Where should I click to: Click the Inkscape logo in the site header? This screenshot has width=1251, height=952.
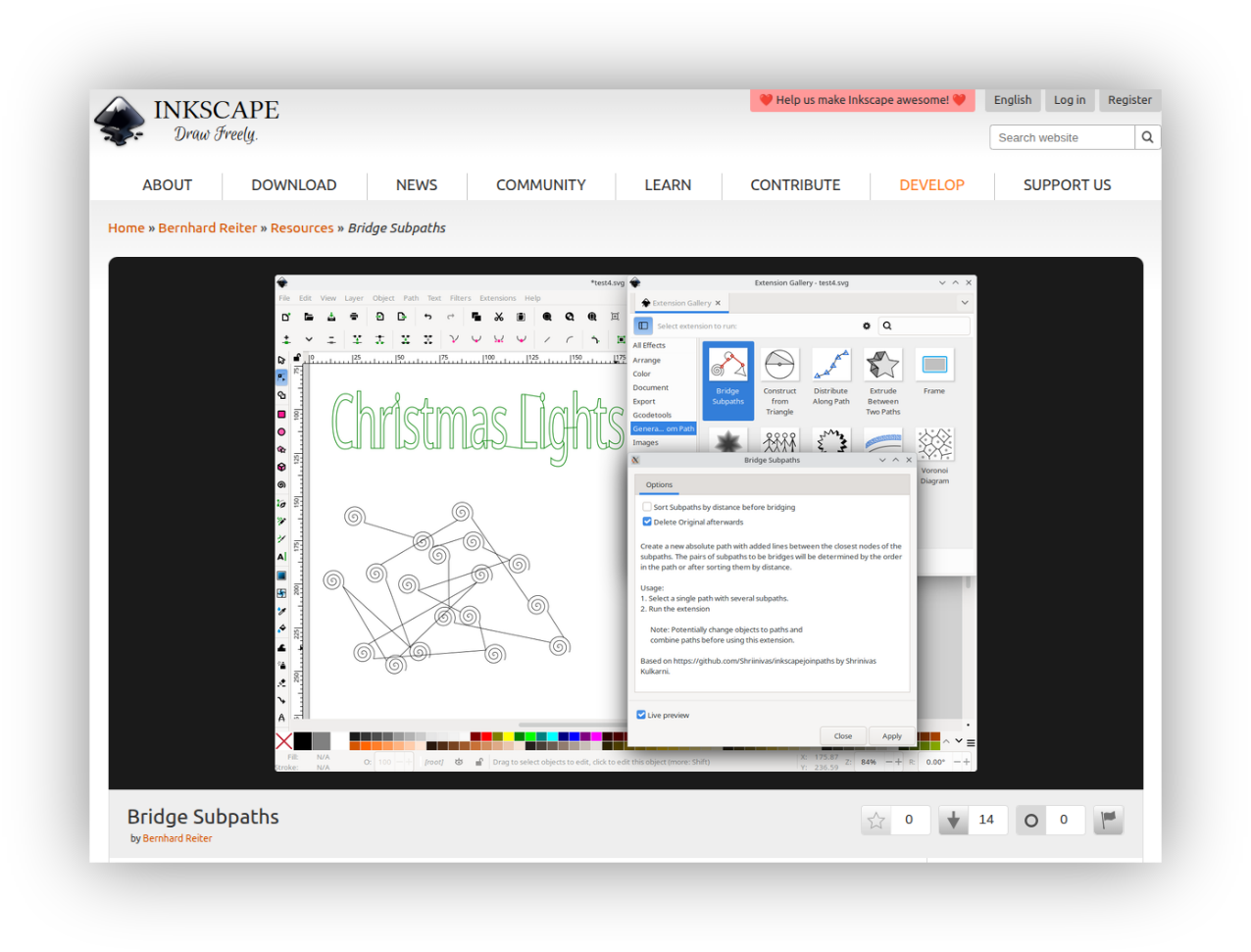pos(120,122)
